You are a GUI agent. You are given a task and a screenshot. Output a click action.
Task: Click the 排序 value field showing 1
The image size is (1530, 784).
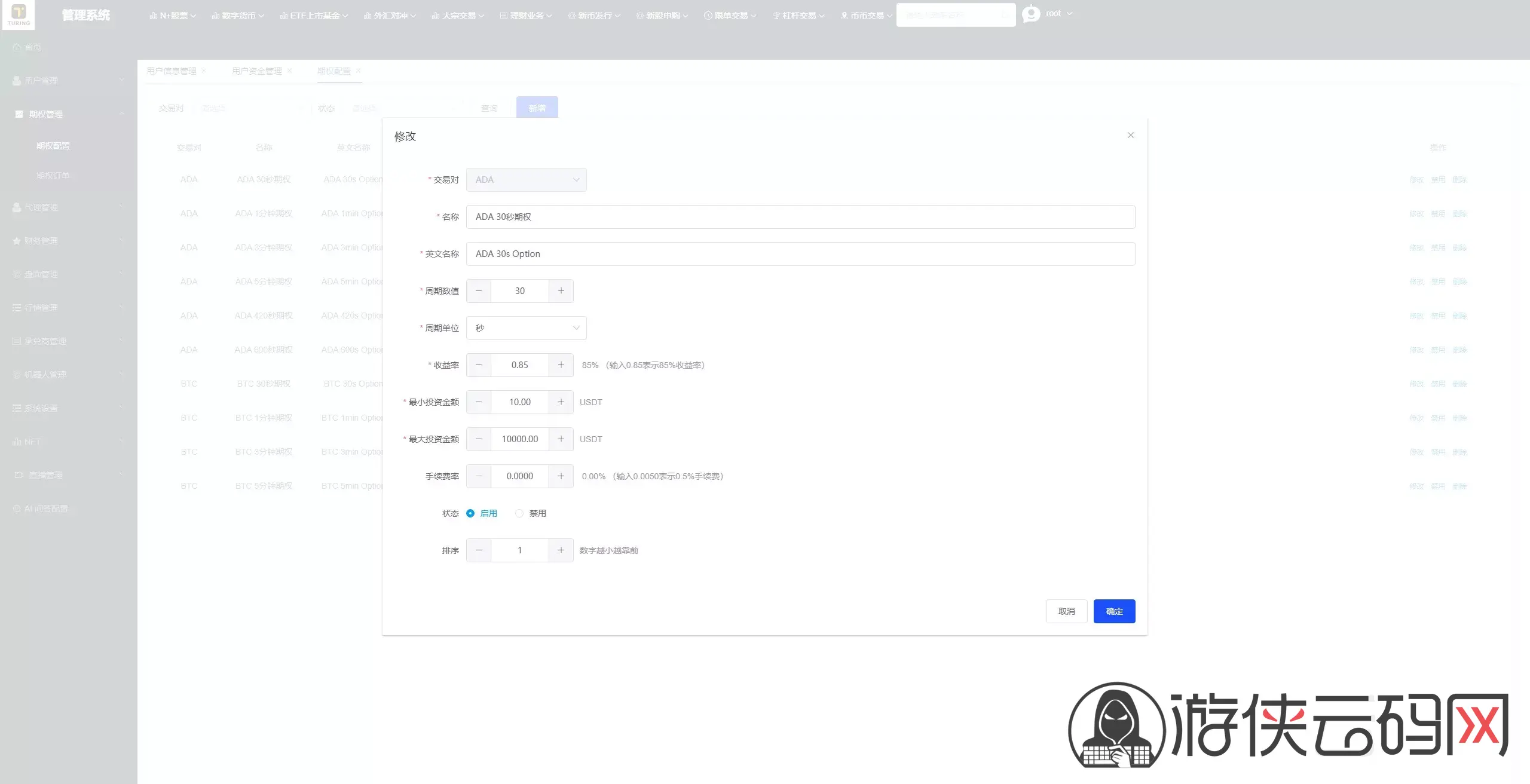(x=520, y=550)
